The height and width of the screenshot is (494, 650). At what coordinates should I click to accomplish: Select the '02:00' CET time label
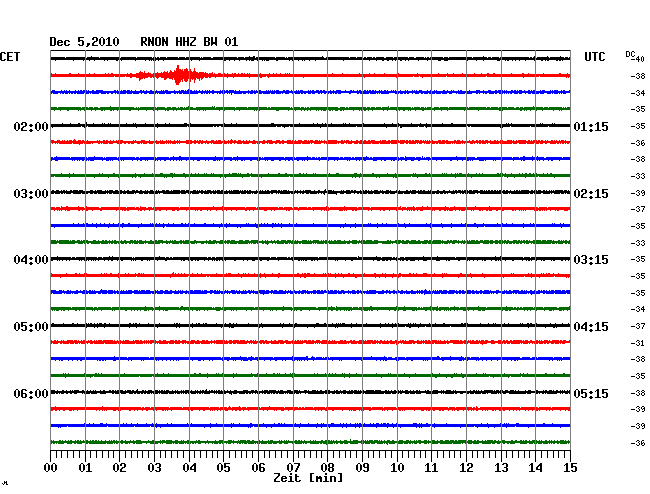31,126
